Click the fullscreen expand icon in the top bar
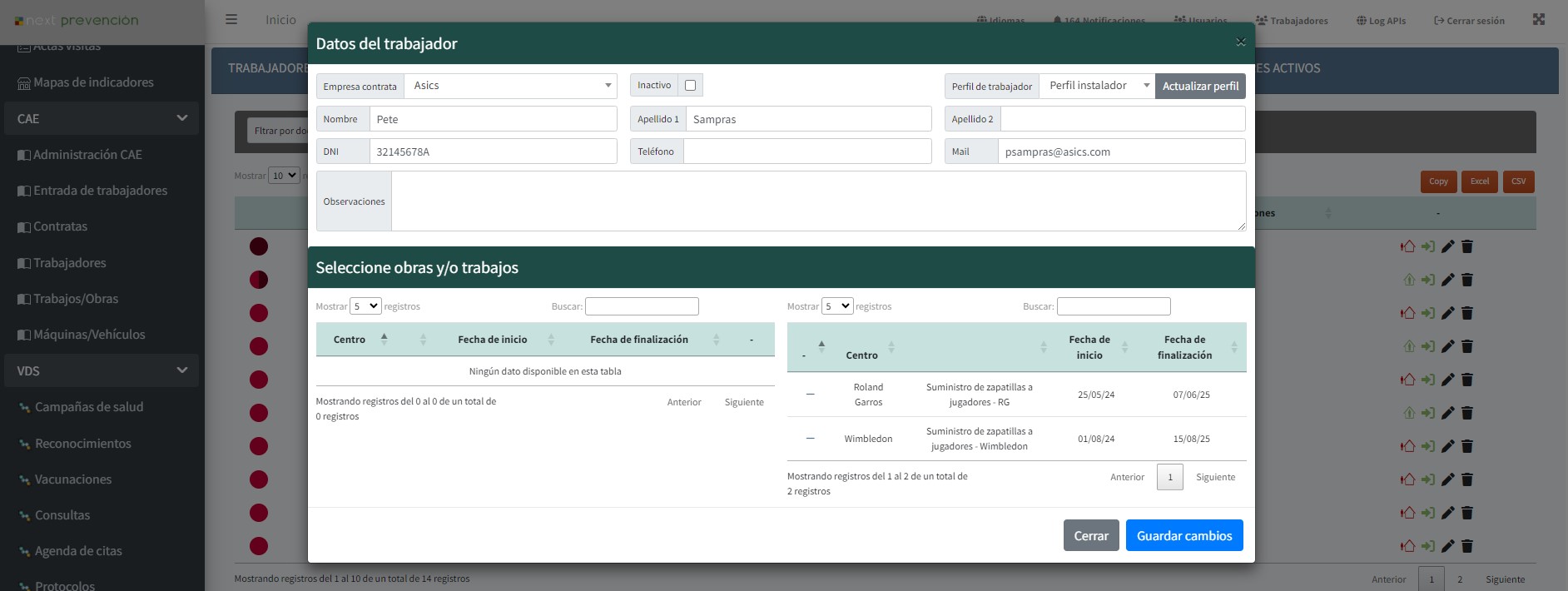This screenshot has width=1568, height=591. click(x=1539, y=19)
